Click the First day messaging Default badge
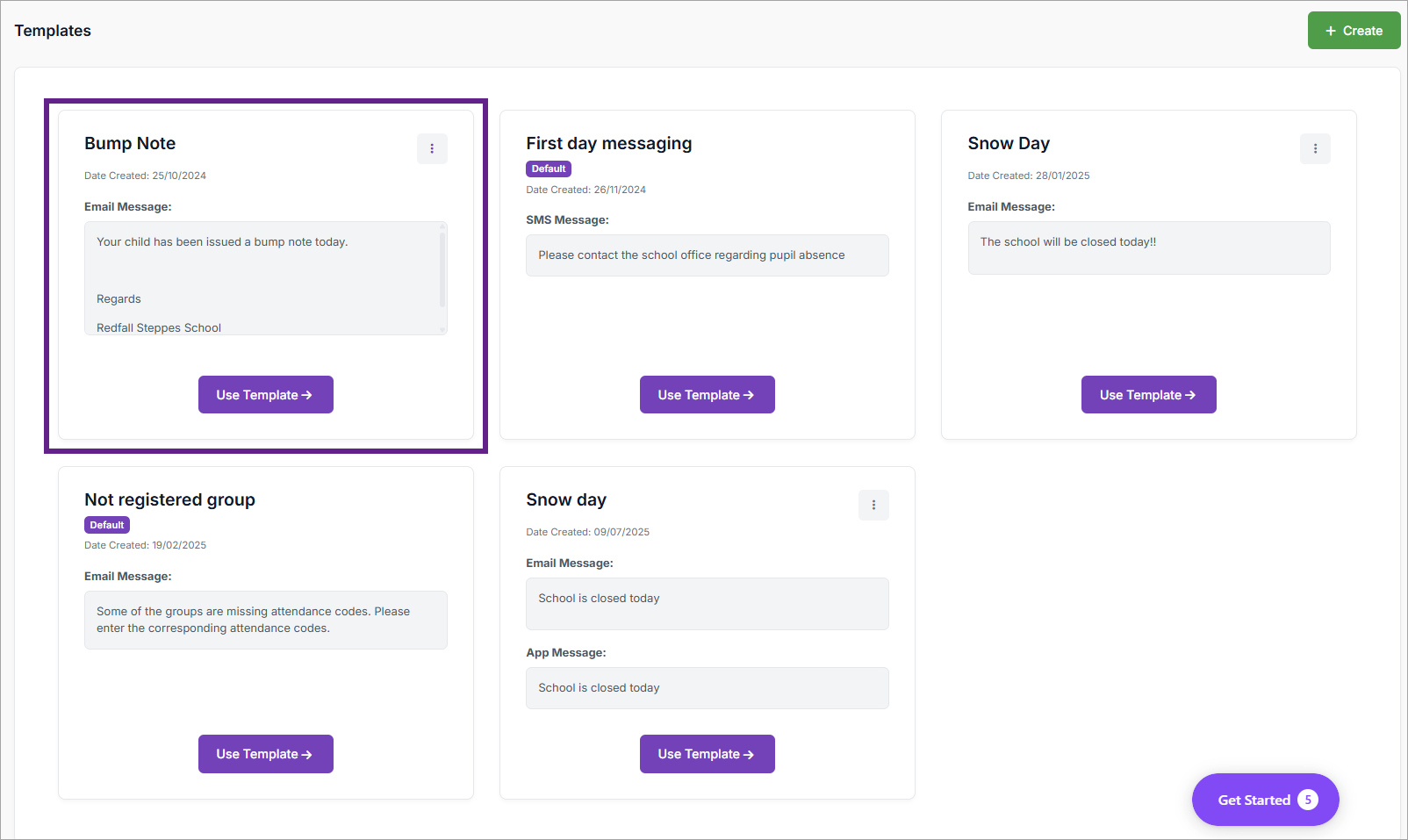Screen dimensions: 1408x840 click(x=549, y=169)
